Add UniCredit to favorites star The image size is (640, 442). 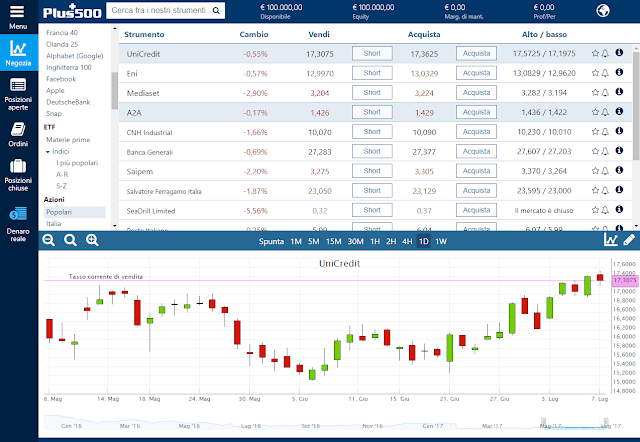point(595,53)
